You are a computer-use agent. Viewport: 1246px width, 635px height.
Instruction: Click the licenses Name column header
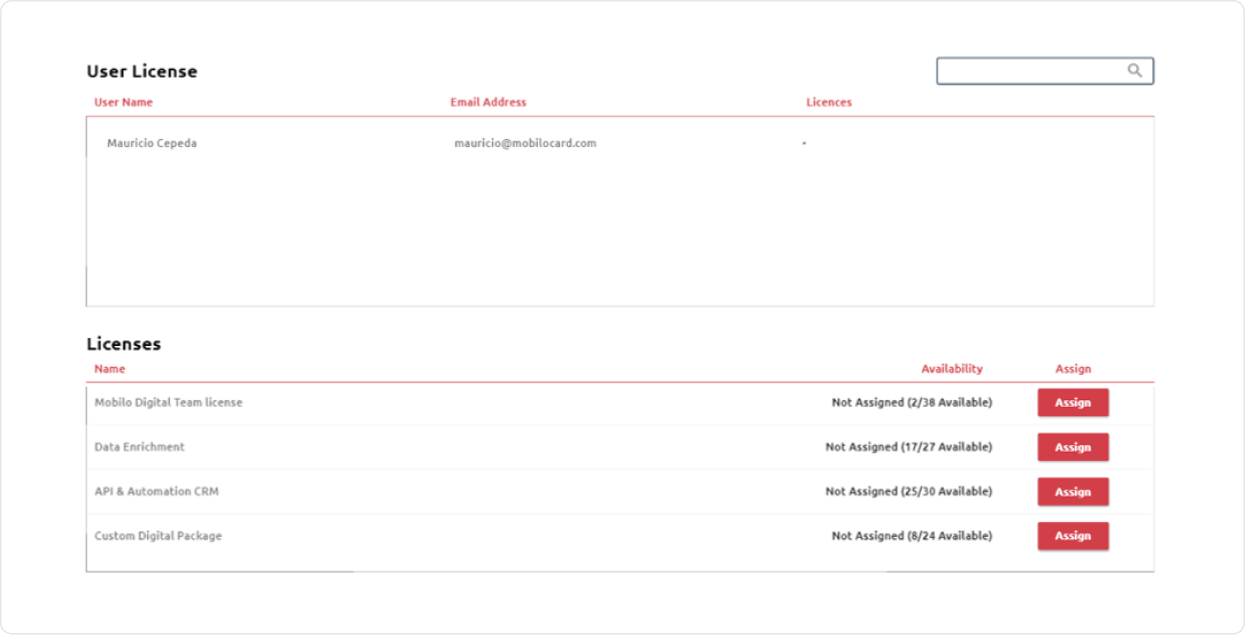tap(110, 369)
